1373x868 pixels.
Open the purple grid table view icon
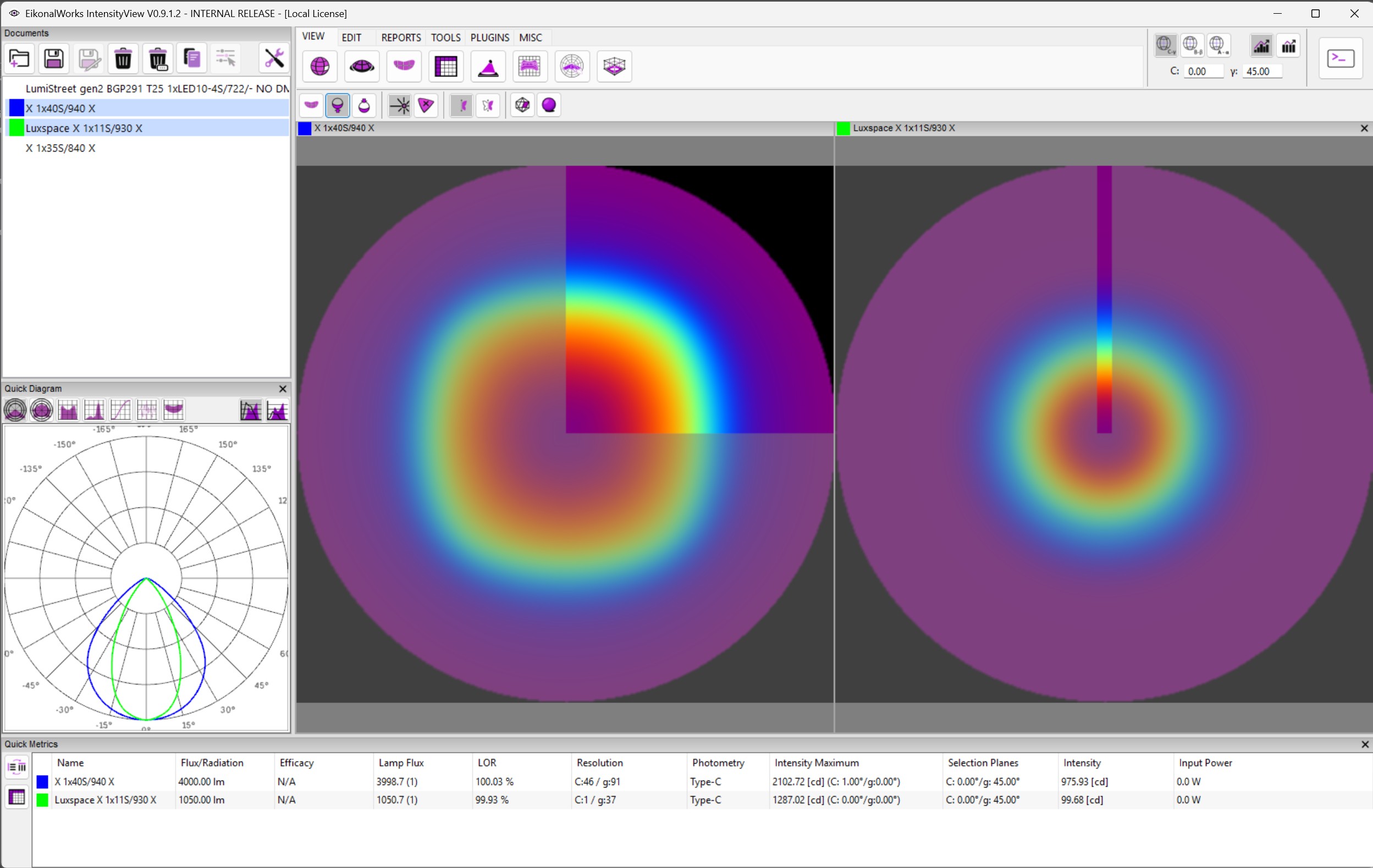446,67
